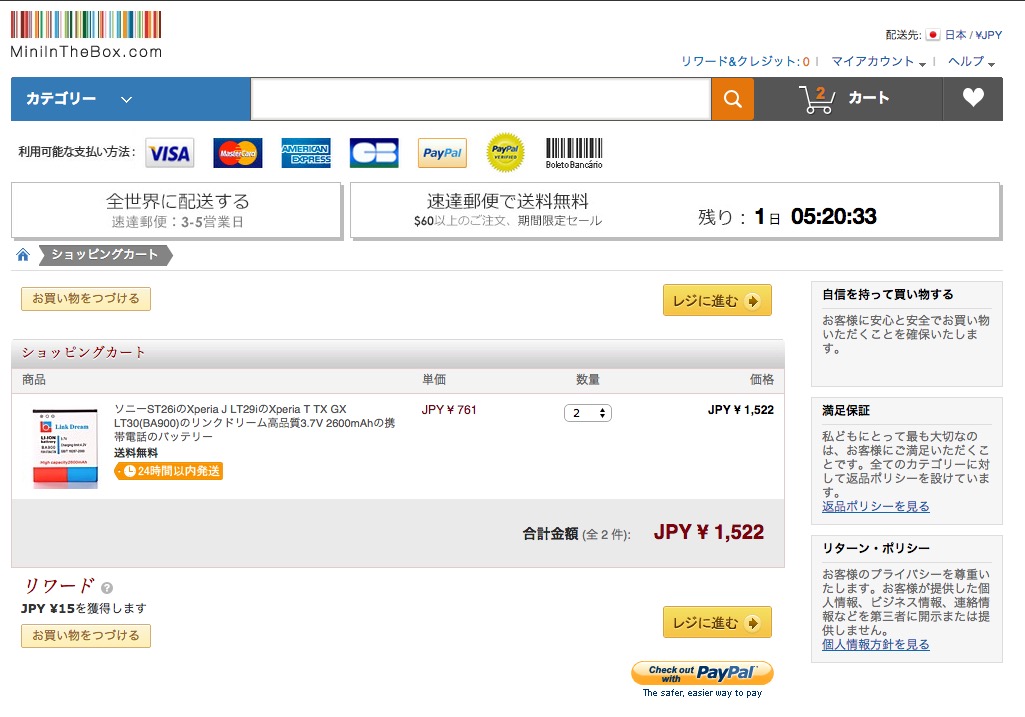Click the rewards help question mark icon
1025x717 pixels.
107,588
